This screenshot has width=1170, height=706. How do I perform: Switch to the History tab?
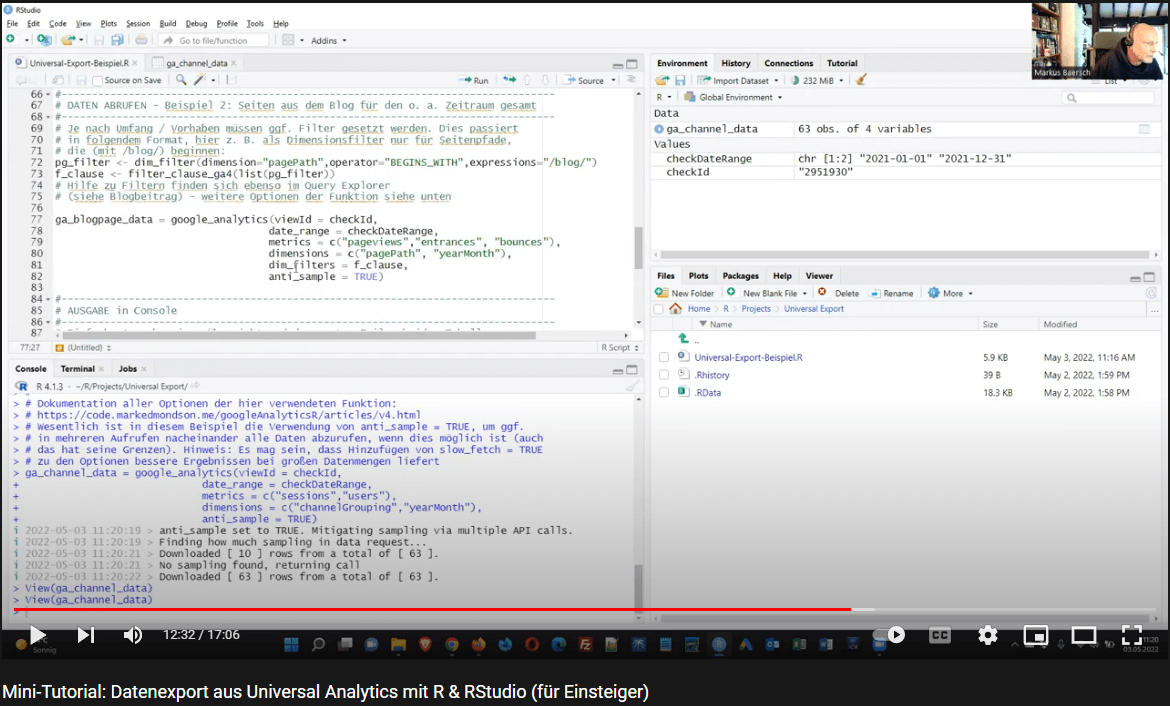tap(736, 63)
